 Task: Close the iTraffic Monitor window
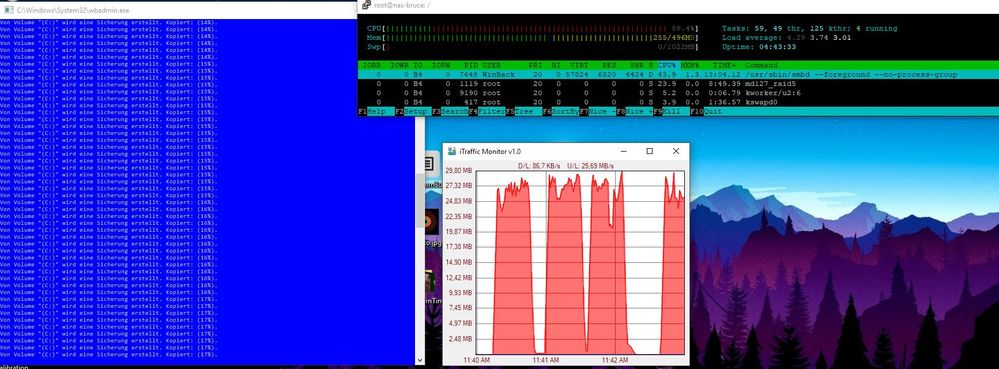tap(676, 151)
